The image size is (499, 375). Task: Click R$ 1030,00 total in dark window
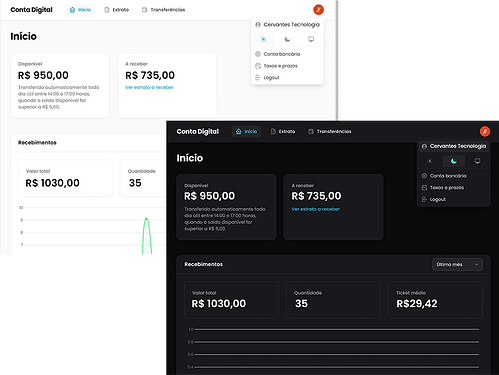(x=219, y=304)
